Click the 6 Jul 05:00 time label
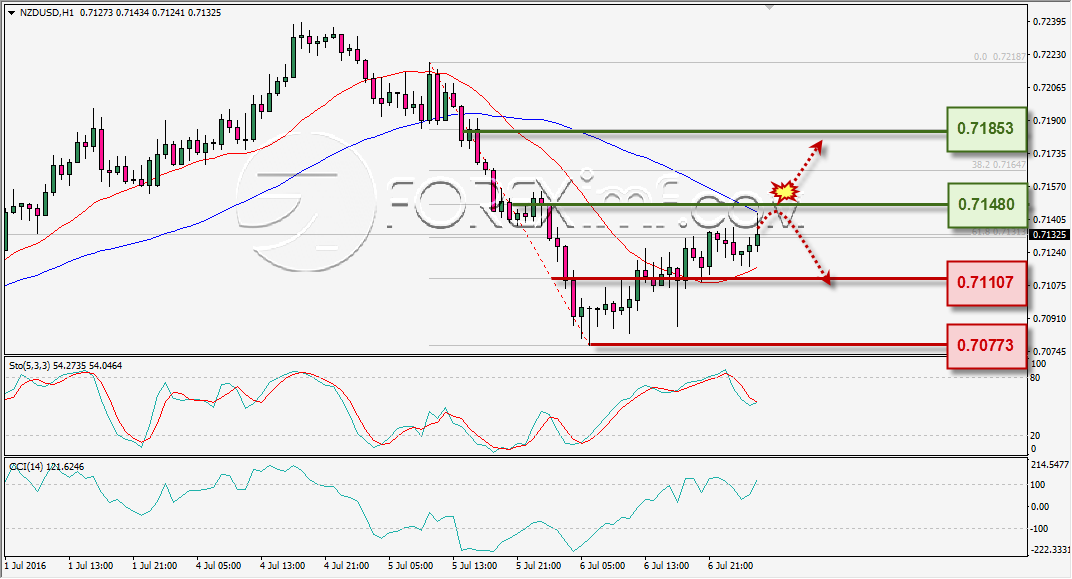1072x579 pixels. pyautogui.click(x=602, y=566)
